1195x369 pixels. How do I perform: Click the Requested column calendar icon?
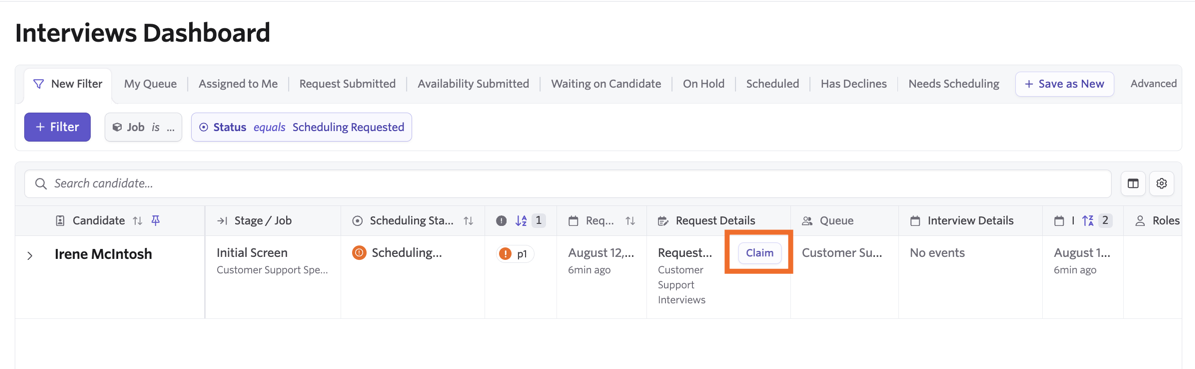click(x=574, y=220)
